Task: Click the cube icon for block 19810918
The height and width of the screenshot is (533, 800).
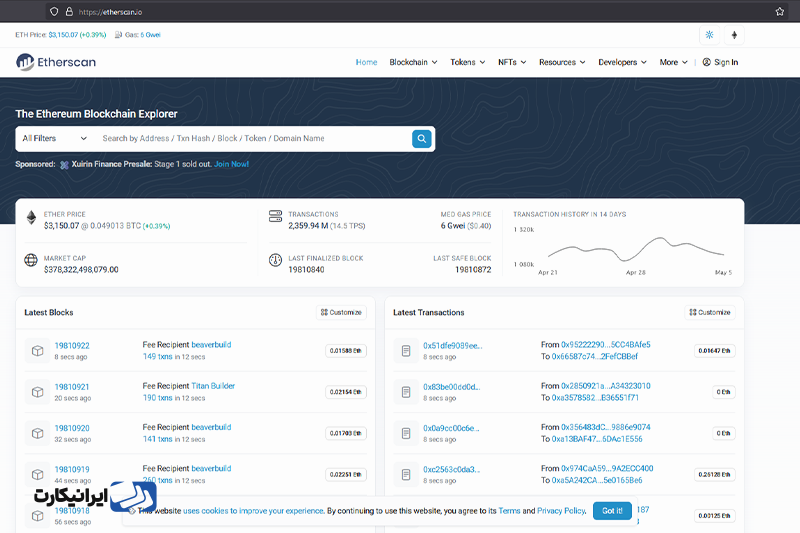Action: tap(37, 516)
